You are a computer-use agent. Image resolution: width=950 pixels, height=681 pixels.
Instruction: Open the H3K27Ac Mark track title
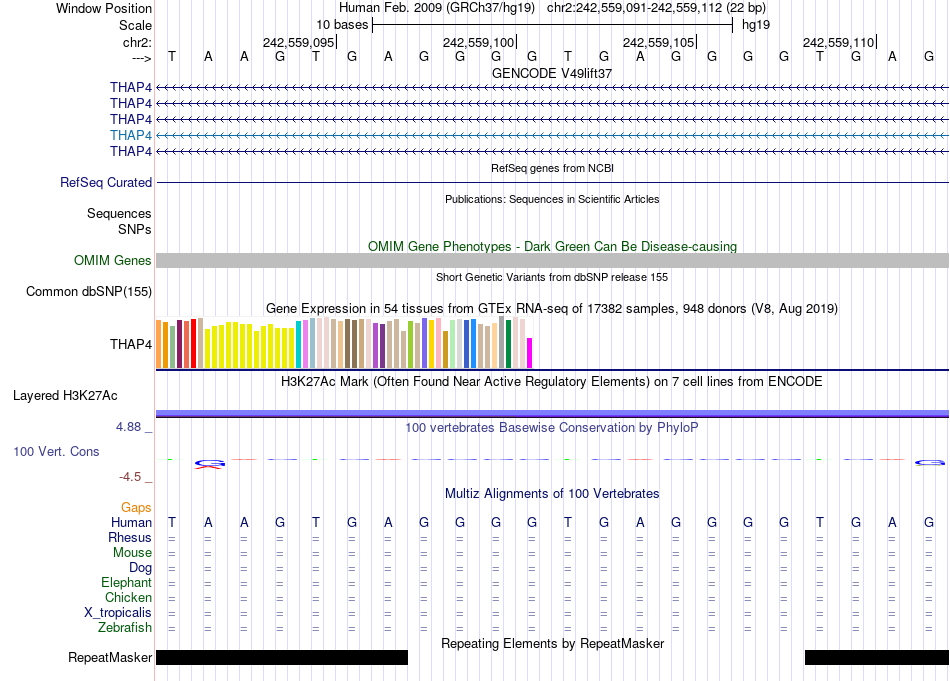coord(552,382)
